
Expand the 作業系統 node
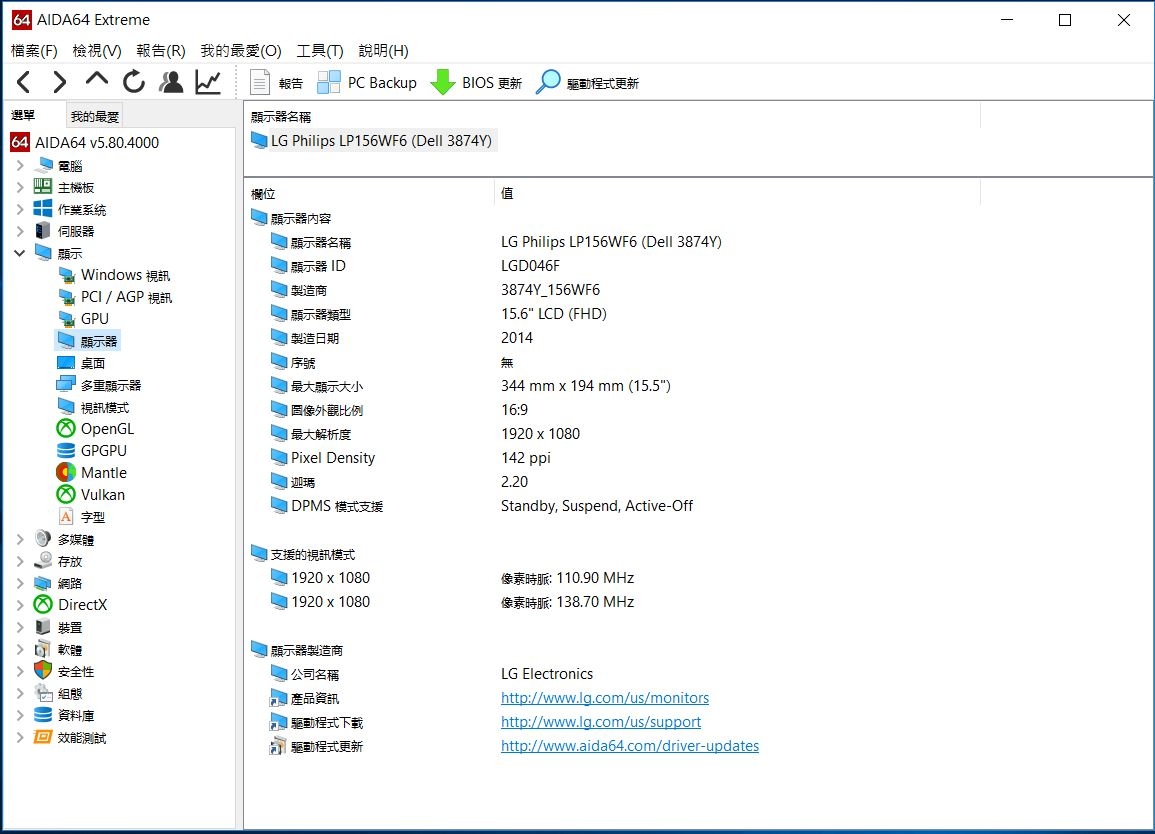tap(20, 210)
